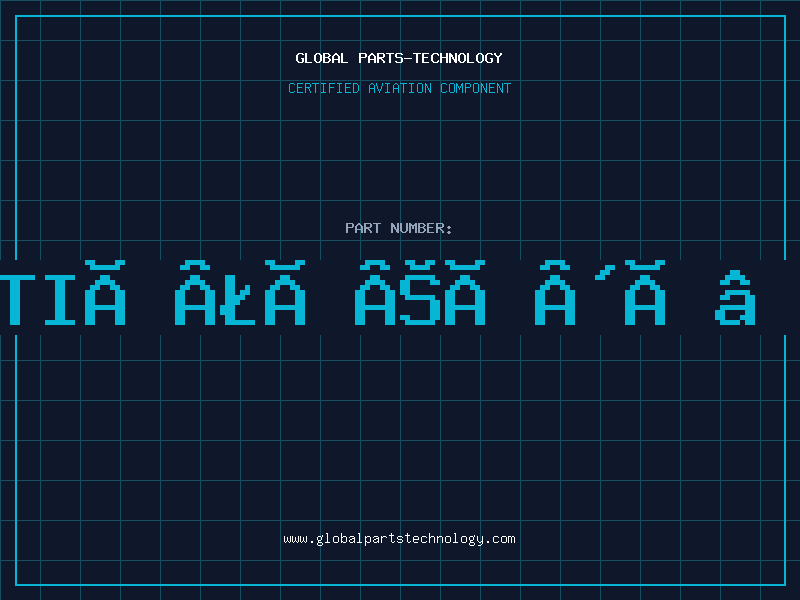Click the garbled part number banner text
The width and height of the screenshot is (800, 600).
coord(378,293)
